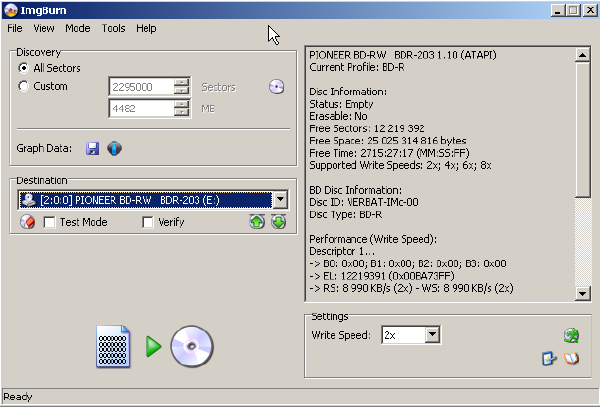Screen dimensions: 600x407
Task: Click 'Disc ID: VERBAT-IMc-00' text
Action: pyautogui.click(x=364, y=202)
